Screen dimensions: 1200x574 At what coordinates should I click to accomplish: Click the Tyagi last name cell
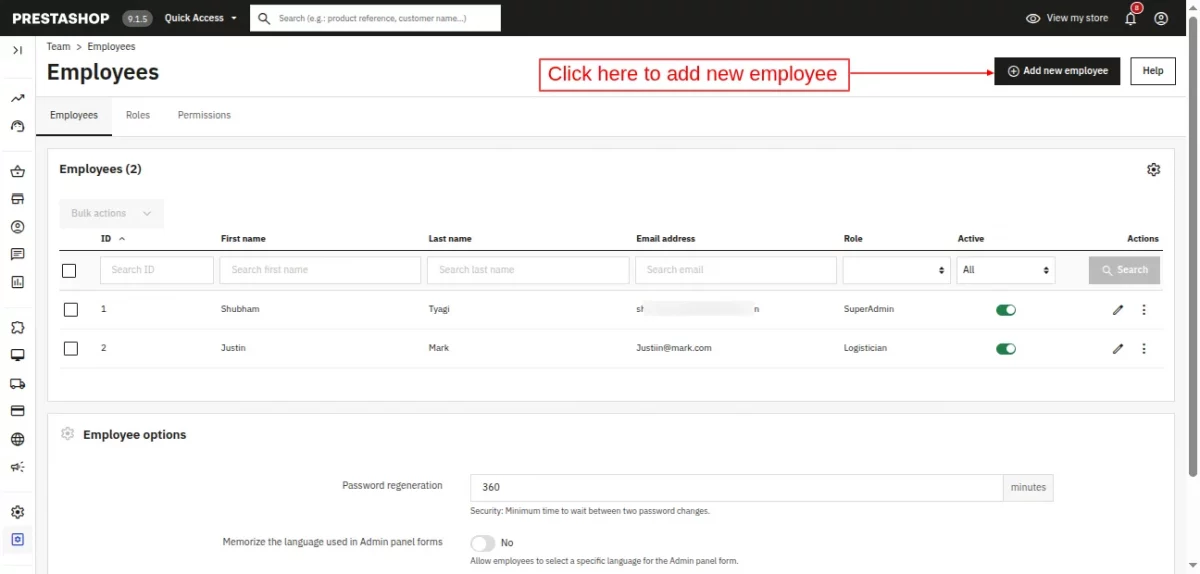[x=439, y=309]
